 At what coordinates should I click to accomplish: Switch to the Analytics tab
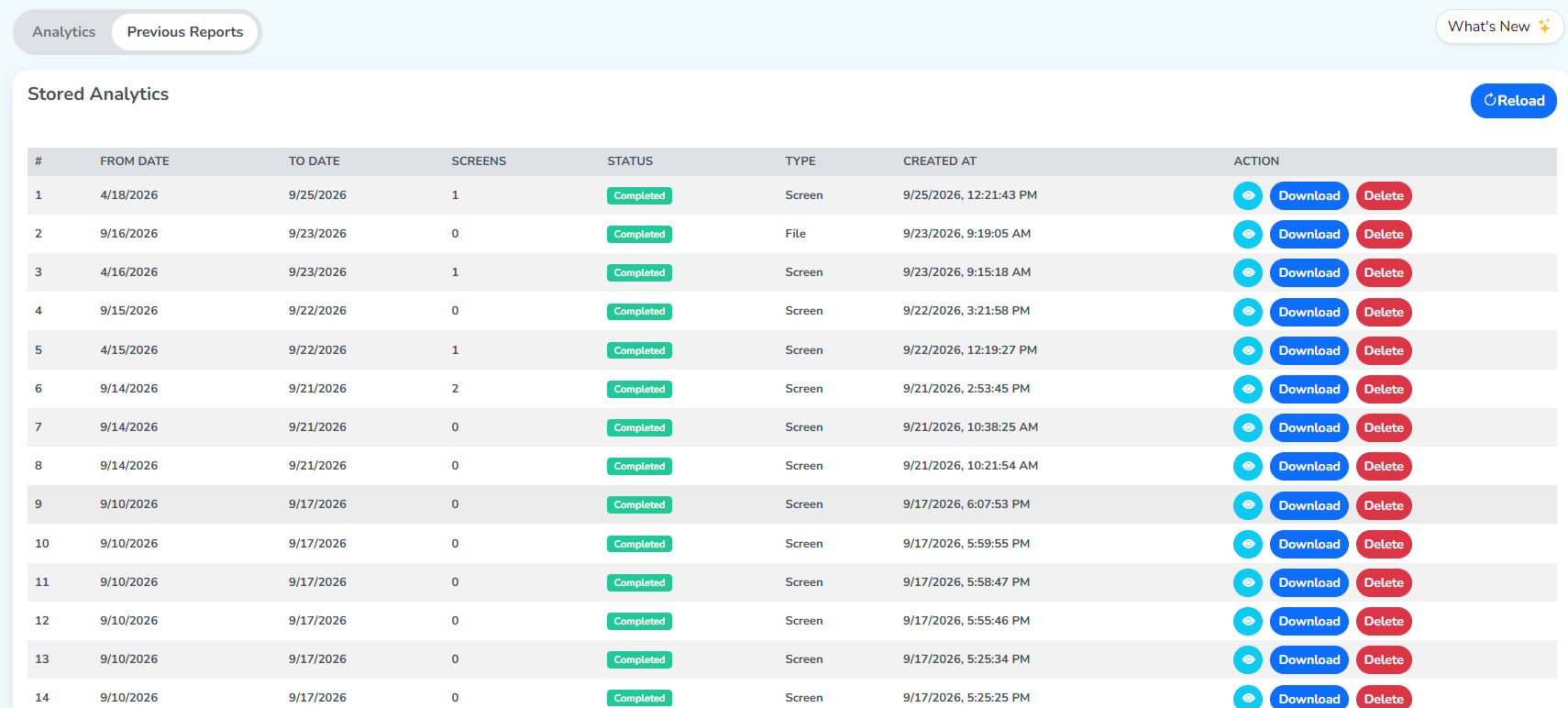coord(64,32)
